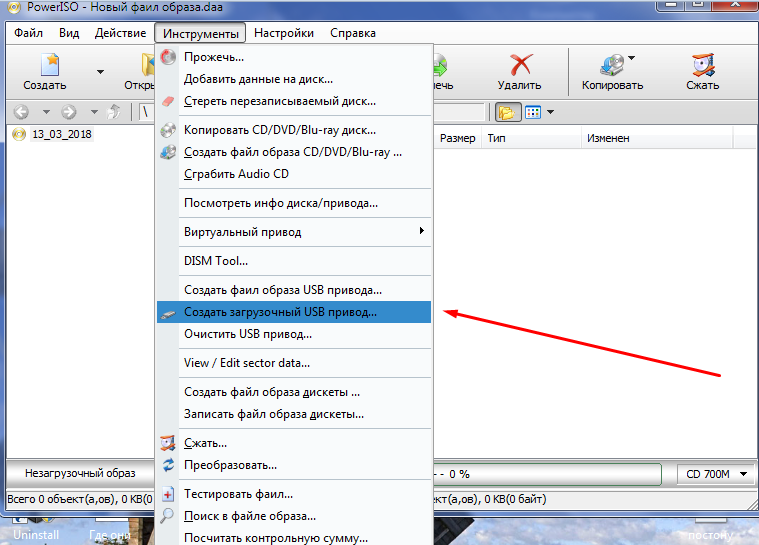
Task: Select the 13_03_2018 disc tree item
Action: (61, 134)
